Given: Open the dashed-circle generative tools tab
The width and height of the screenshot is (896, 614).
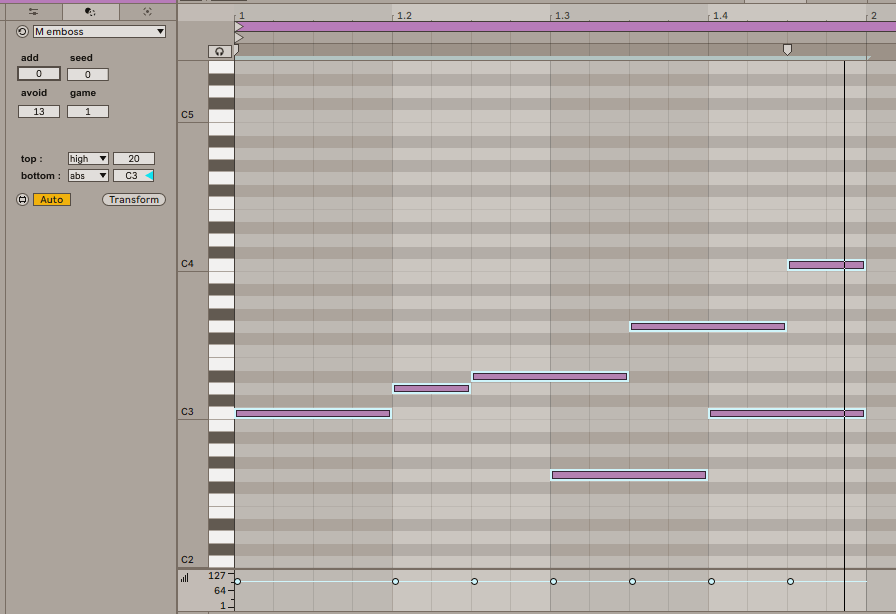Looking at the screenshot, I should click(x=147, y=12).
